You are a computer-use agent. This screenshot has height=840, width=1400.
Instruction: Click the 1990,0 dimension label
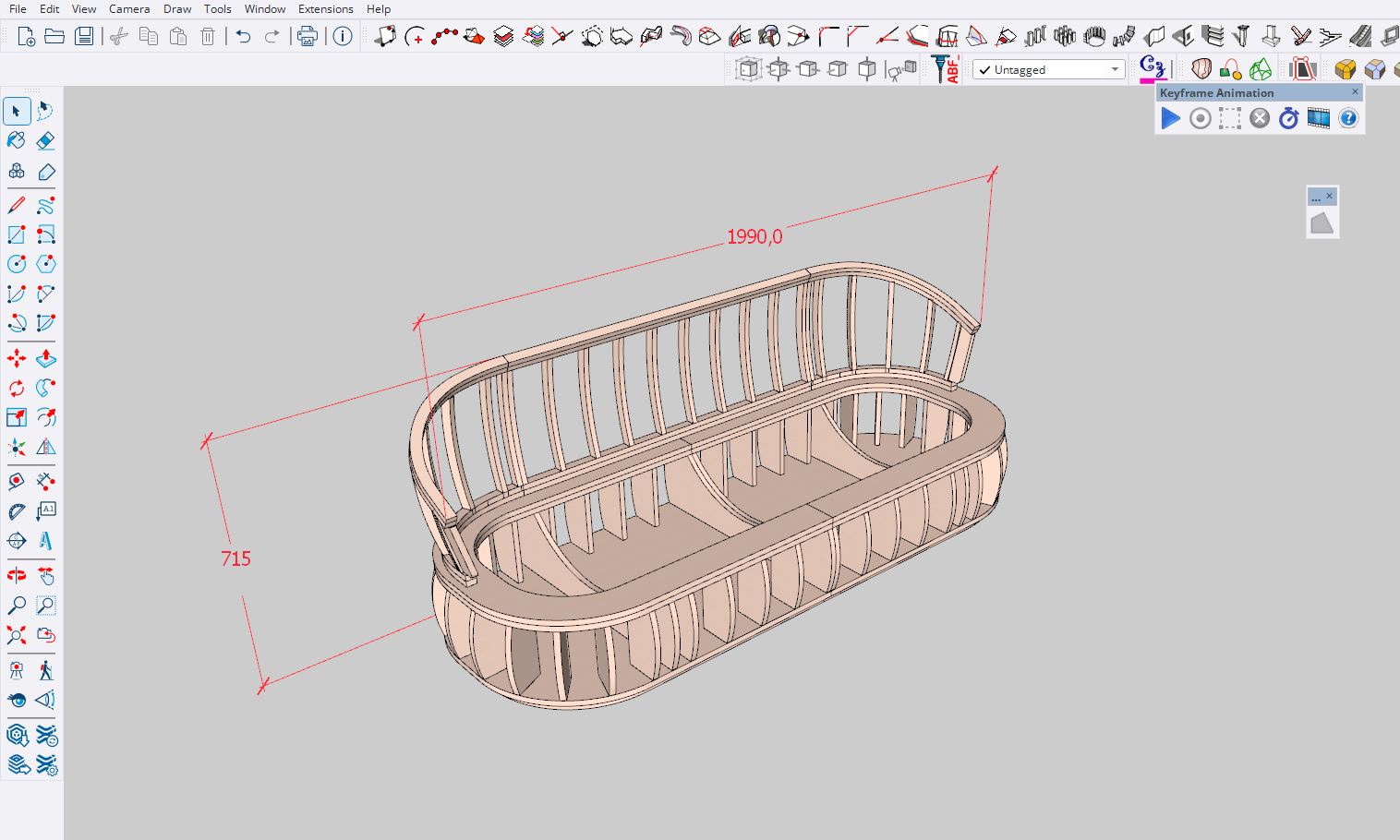tap(754, 237)
